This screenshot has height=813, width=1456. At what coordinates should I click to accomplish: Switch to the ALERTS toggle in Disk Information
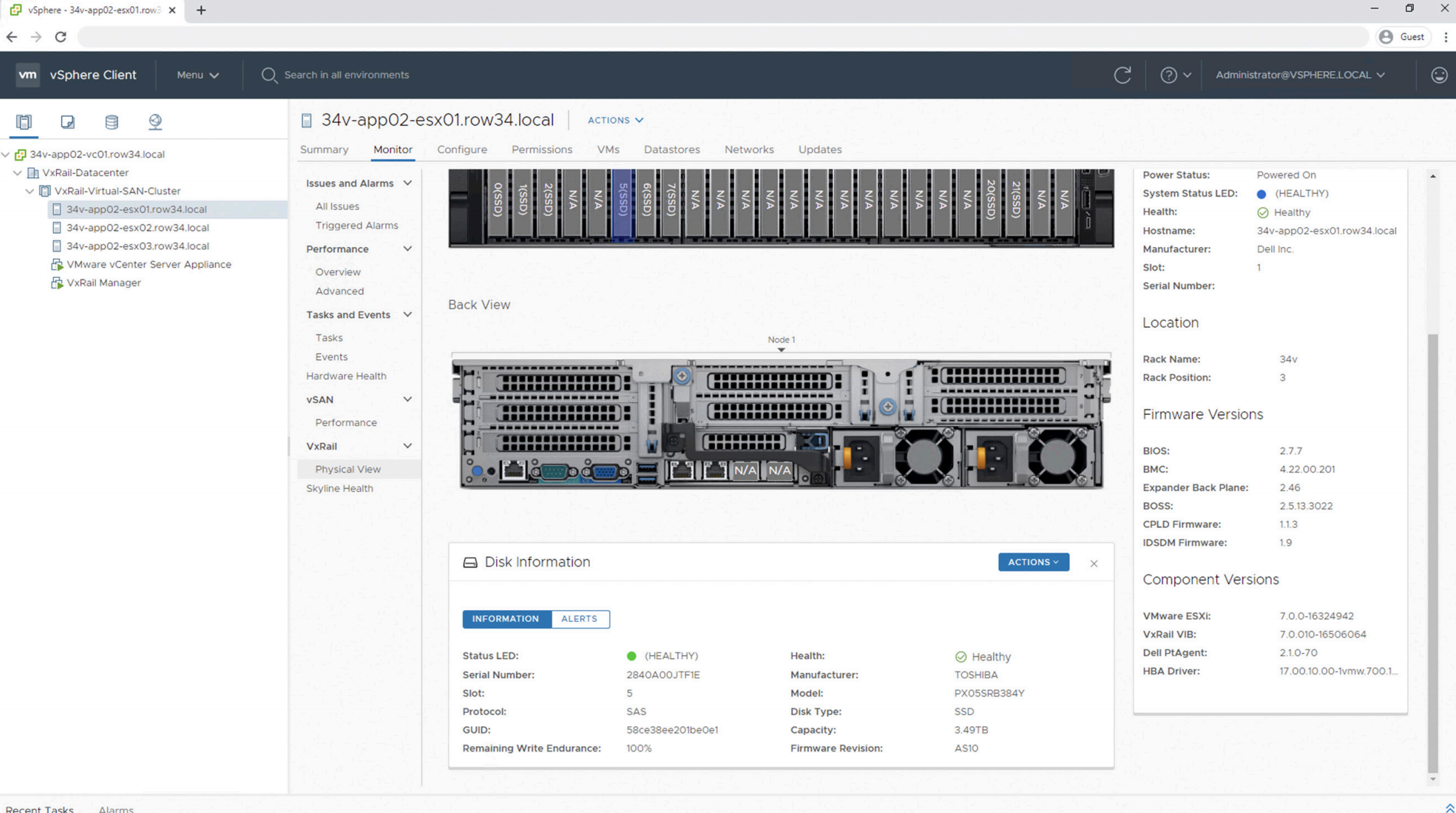(579, 618)
